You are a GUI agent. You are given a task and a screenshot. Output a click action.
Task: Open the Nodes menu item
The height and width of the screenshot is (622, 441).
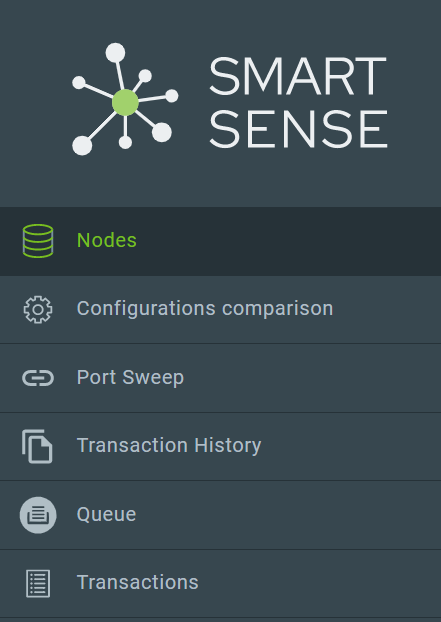[220, 241]
